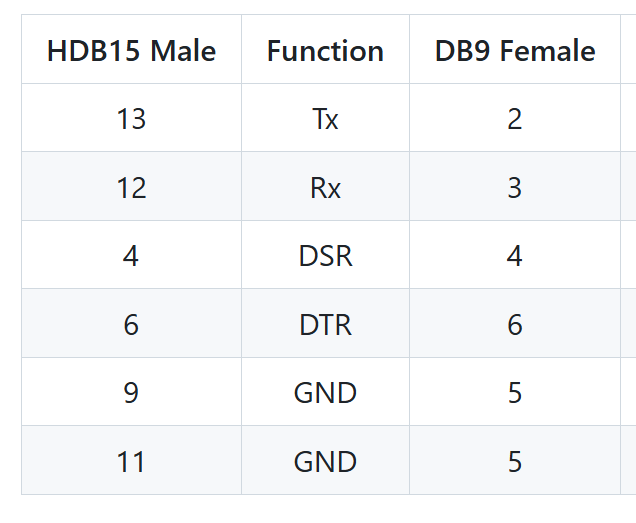
Task: Click HDB15 pin 6 in DTR row
Action: 131,324
